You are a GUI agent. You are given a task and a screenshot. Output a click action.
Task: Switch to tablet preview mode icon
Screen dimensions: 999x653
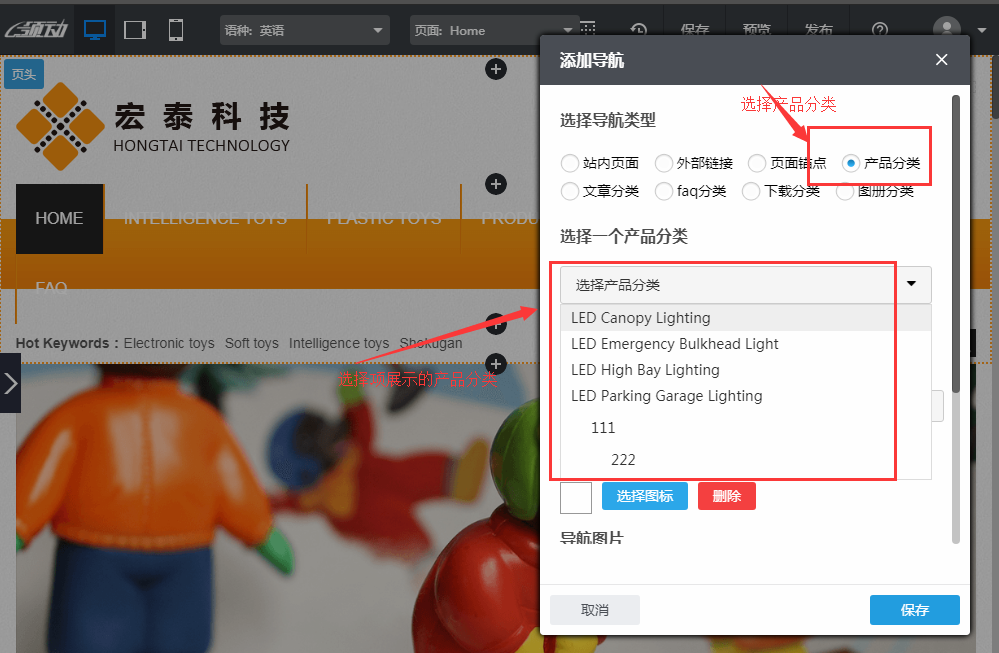[135, 30]
